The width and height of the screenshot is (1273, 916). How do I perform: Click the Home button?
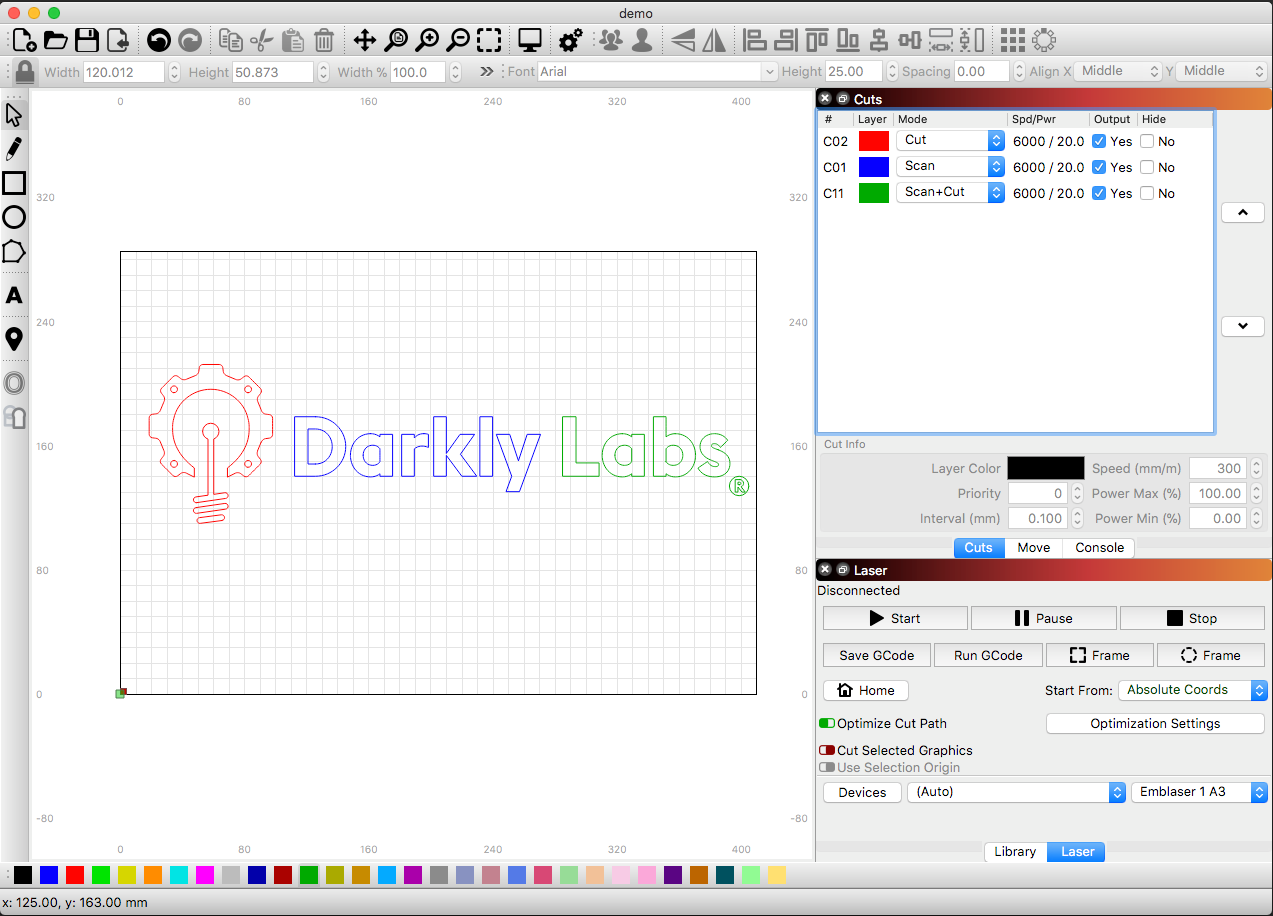tap(866, 690)
